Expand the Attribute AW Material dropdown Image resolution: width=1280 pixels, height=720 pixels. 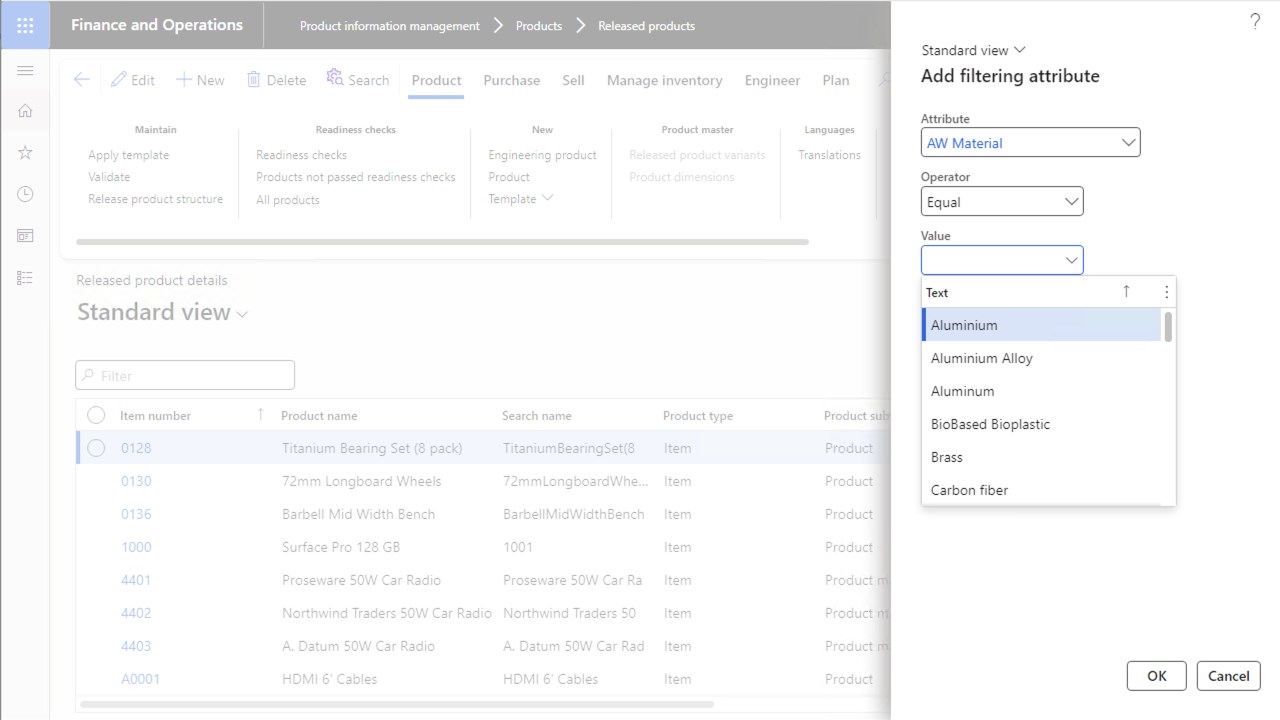point(1128,143)
